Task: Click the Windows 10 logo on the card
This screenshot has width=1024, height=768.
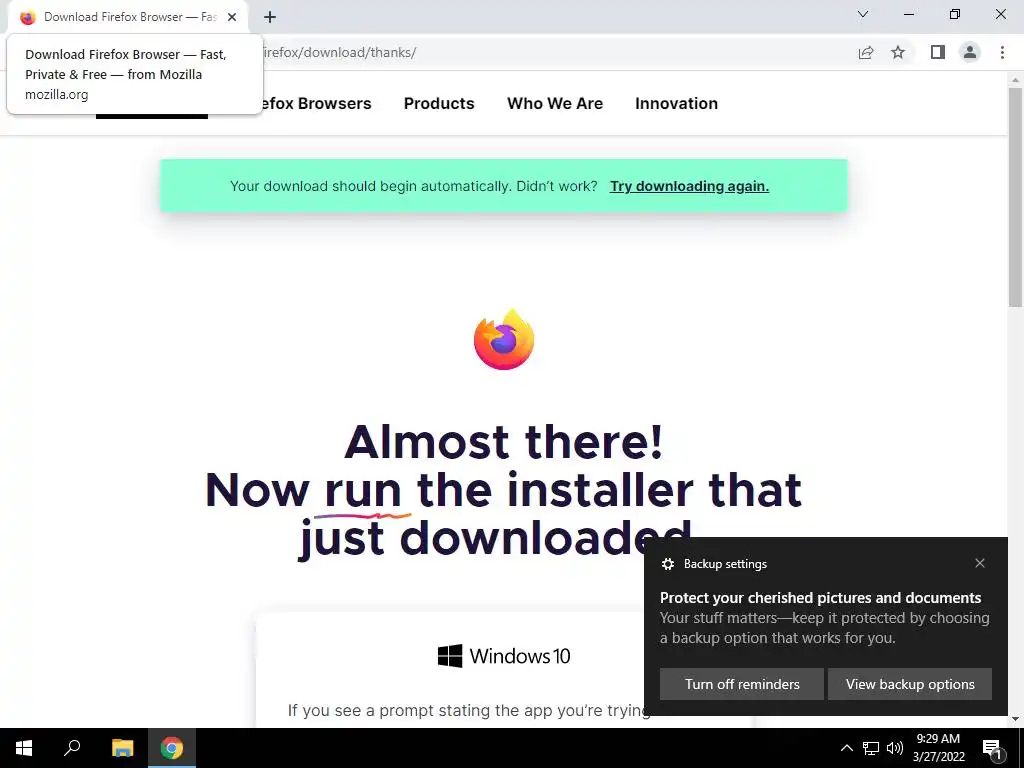Action: [x=504, y=656]
